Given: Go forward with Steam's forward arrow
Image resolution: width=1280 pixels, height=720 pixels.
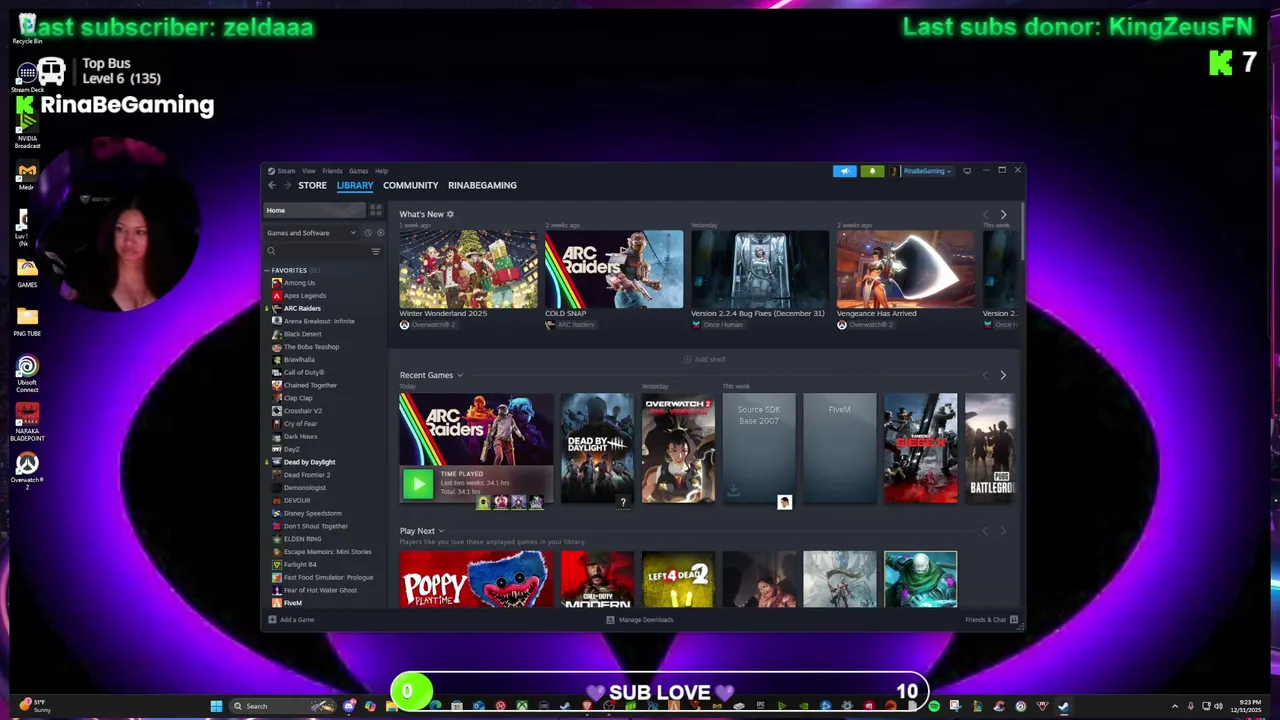Looking at the screenshot, I should (x=287, y=185).
